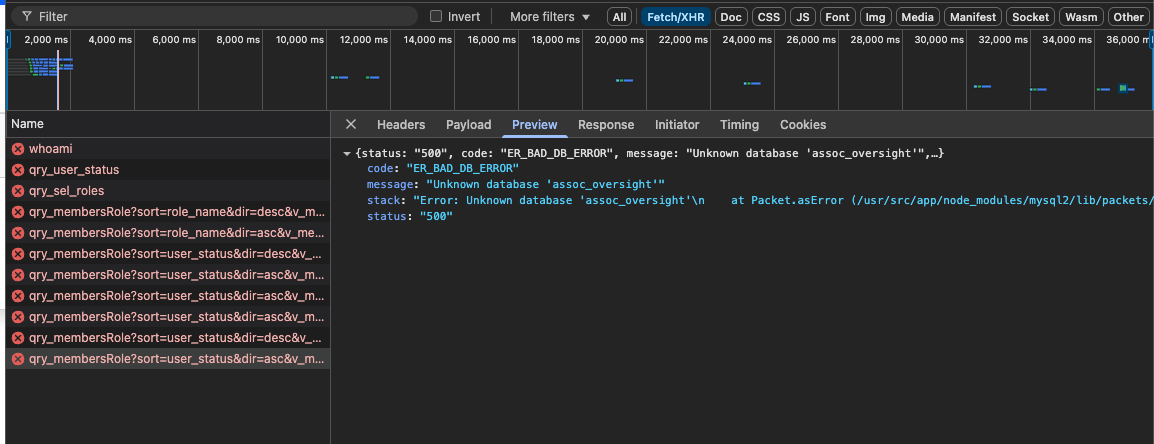The height and width of the screenshot is (444, 1154).
Task: Open the More filters dropdown
Action: [x=550, y=16]
